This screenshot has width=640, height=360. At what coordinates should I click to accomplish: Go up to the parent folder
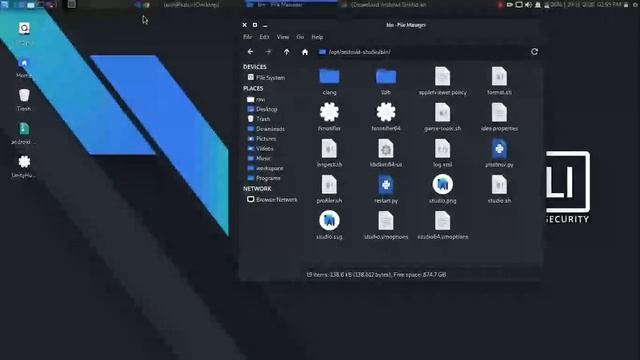[287, 52]
